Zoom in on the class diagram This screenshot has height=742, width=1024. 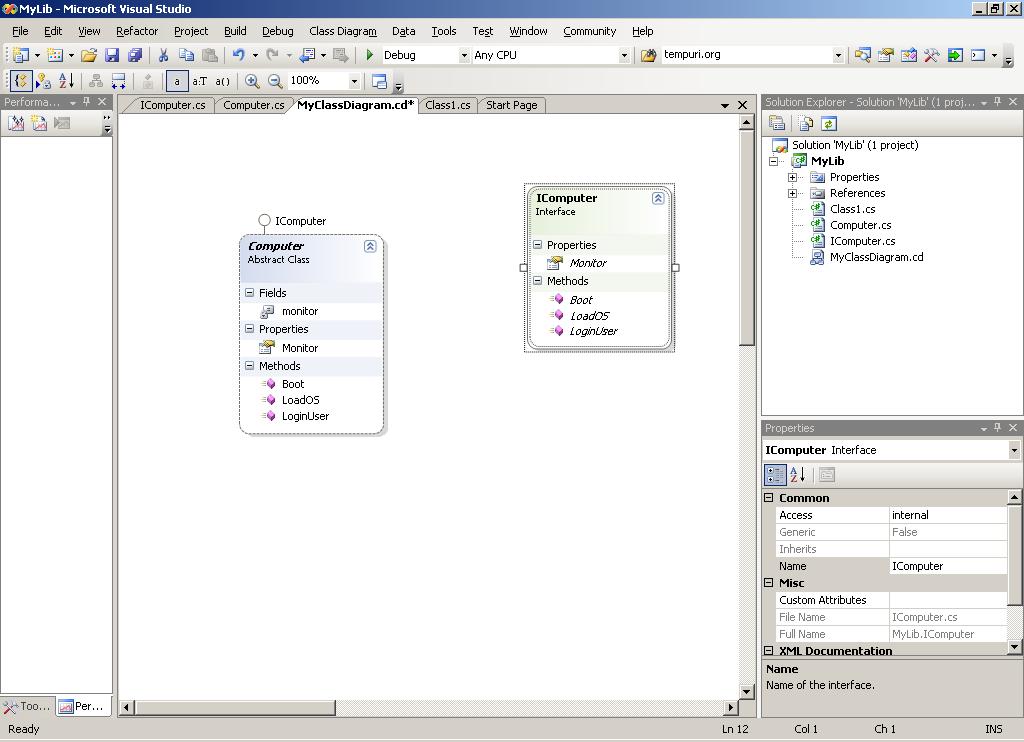click(x=251, y=81)
